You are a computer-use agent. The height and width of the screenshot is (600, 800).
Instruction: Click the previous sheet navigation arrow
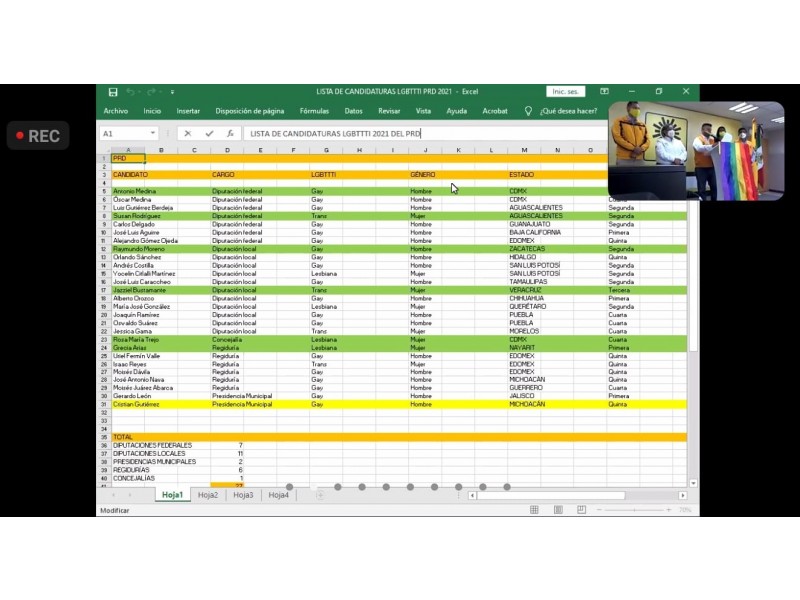point(113,495)
